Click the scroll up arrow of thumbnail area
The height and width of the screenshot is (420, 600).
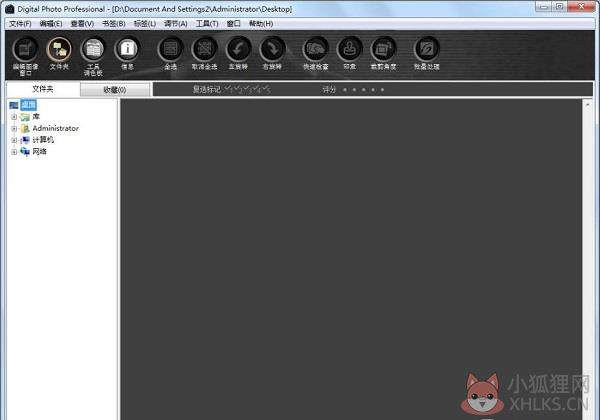[x=588, y=104]
